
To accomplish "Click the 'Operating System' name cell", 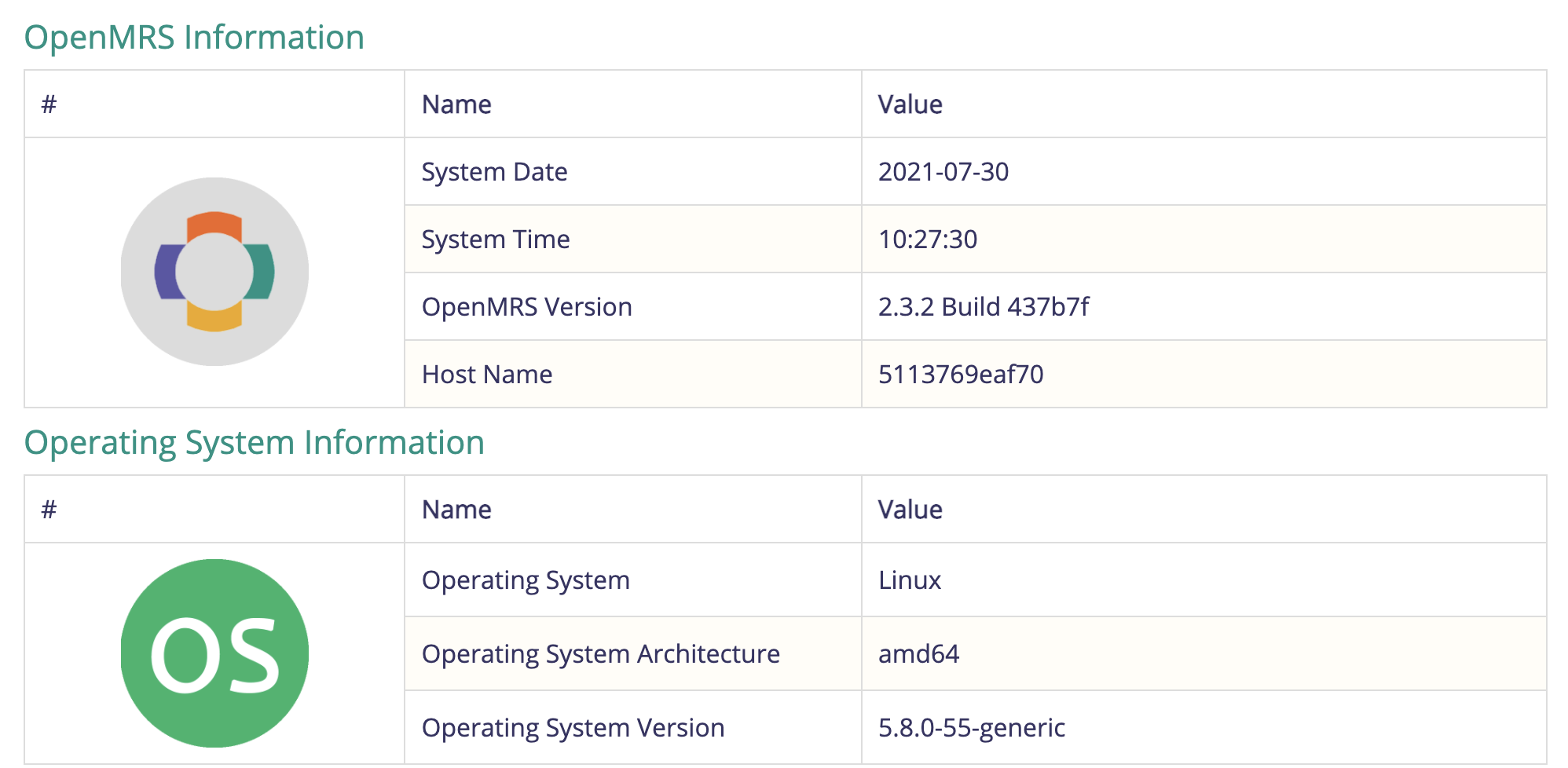I will click(x=633, y=580).
